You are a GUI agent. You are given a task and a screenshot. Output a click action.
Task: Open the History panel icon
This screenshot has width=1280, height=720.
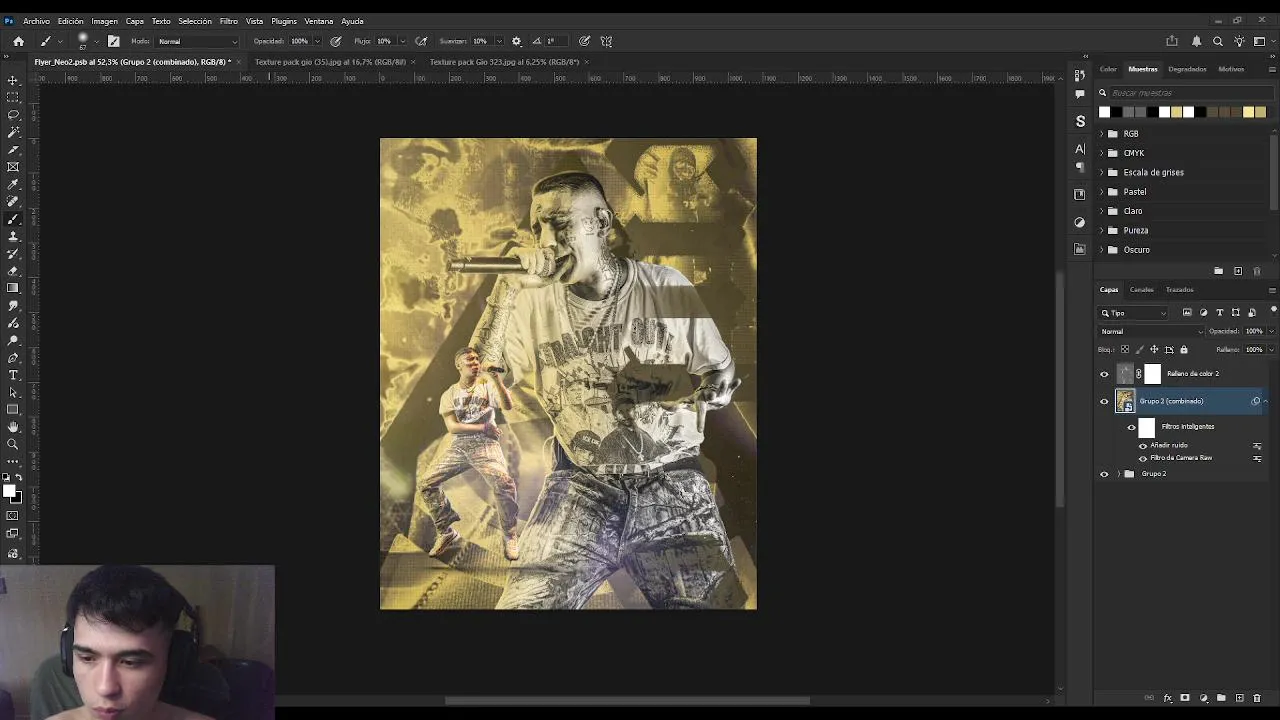(x=1080, y=75)
